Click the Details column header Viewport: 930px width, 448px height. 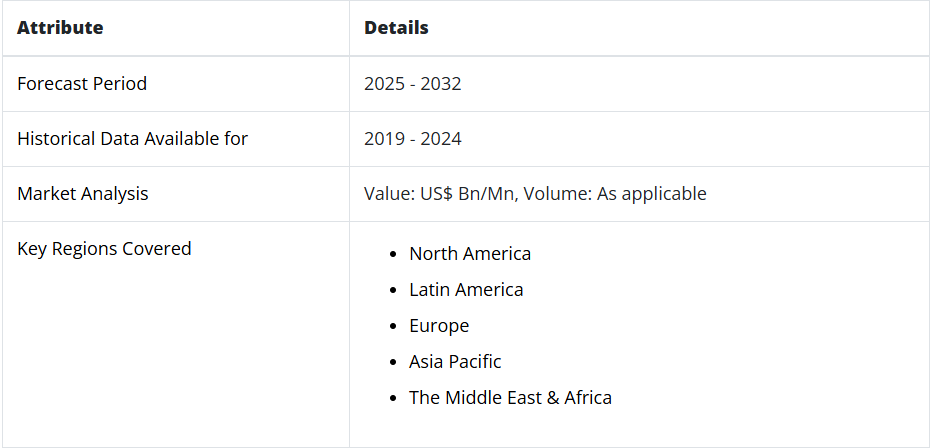(x=396, y=28)
